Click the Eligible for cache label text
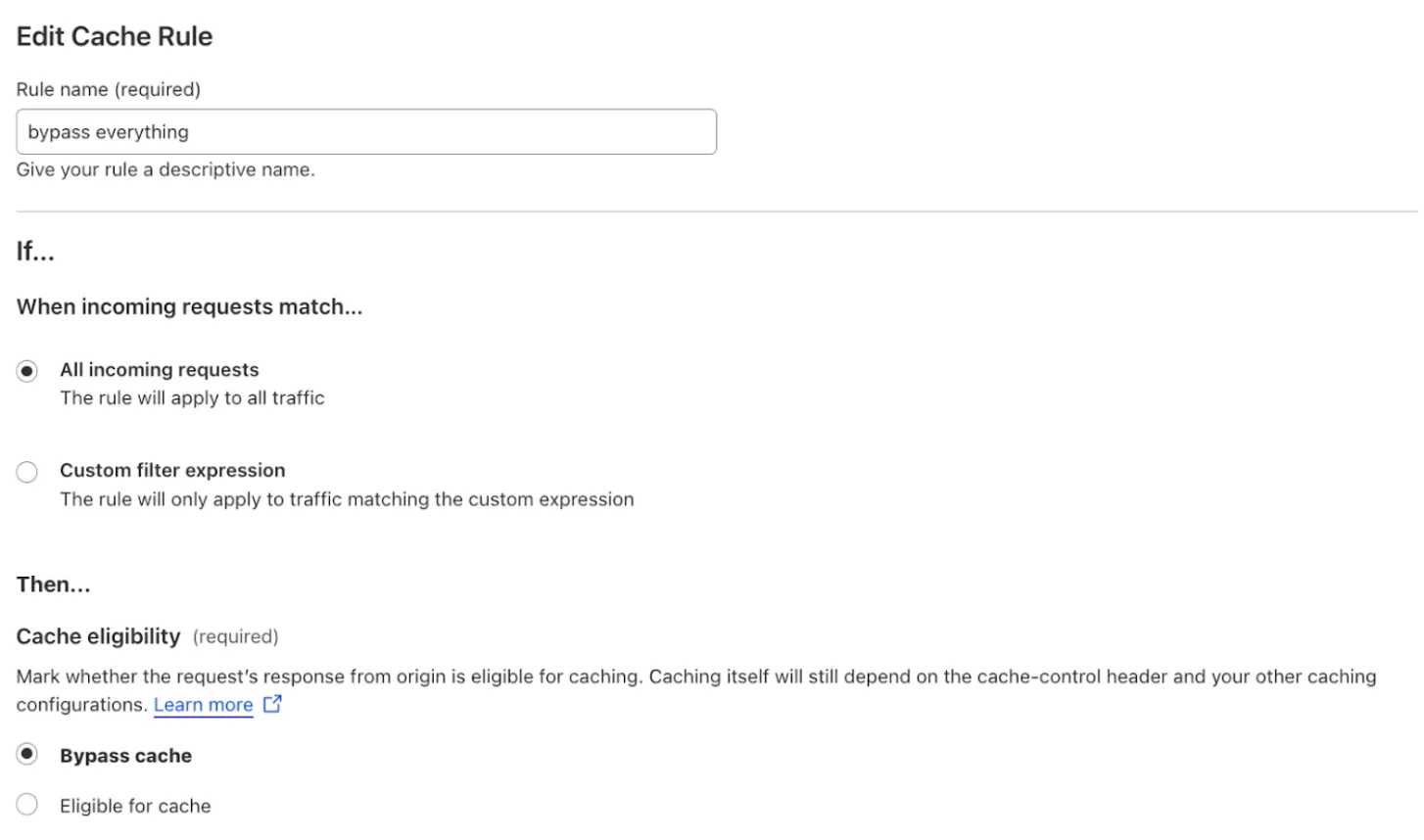The height and width of the screenshot is (840, 1424). pos(135,805)
